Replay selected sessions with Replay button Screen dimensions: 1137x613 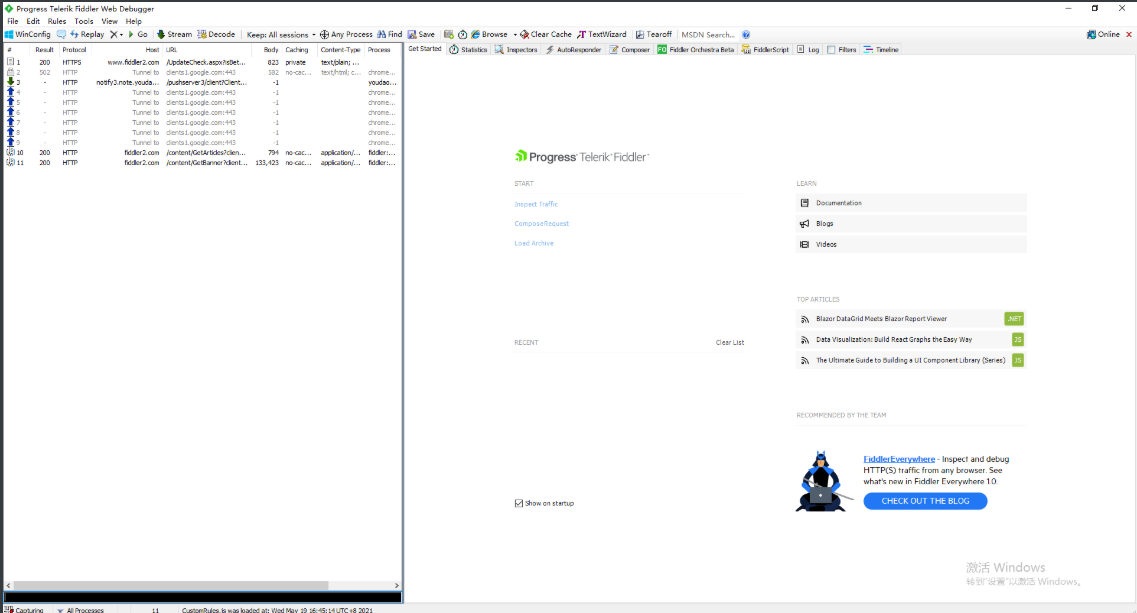tap(87, 34)
